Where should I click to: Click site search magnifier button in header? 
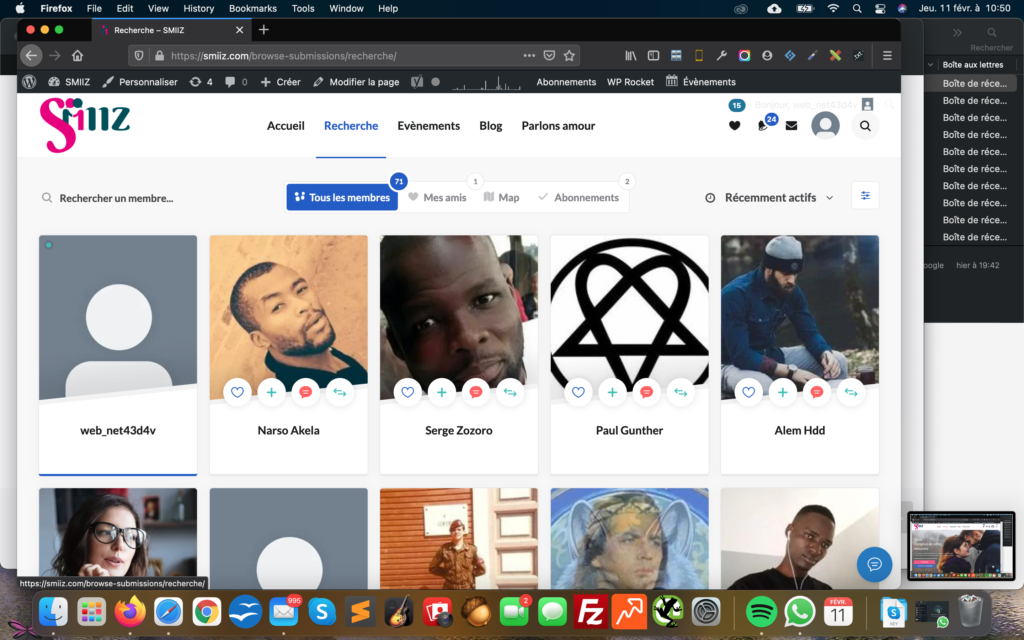pyautogui.click(x=865, y=126)
